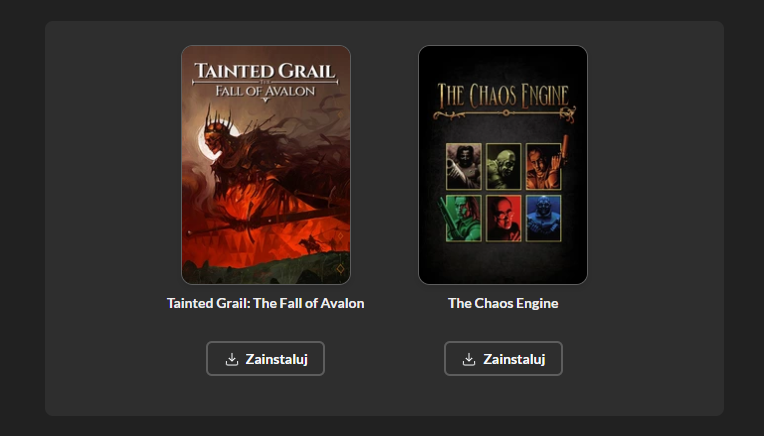Open 'The Chaos Engine' title below cover
The image size is (764, 436).
click(503, 303)
